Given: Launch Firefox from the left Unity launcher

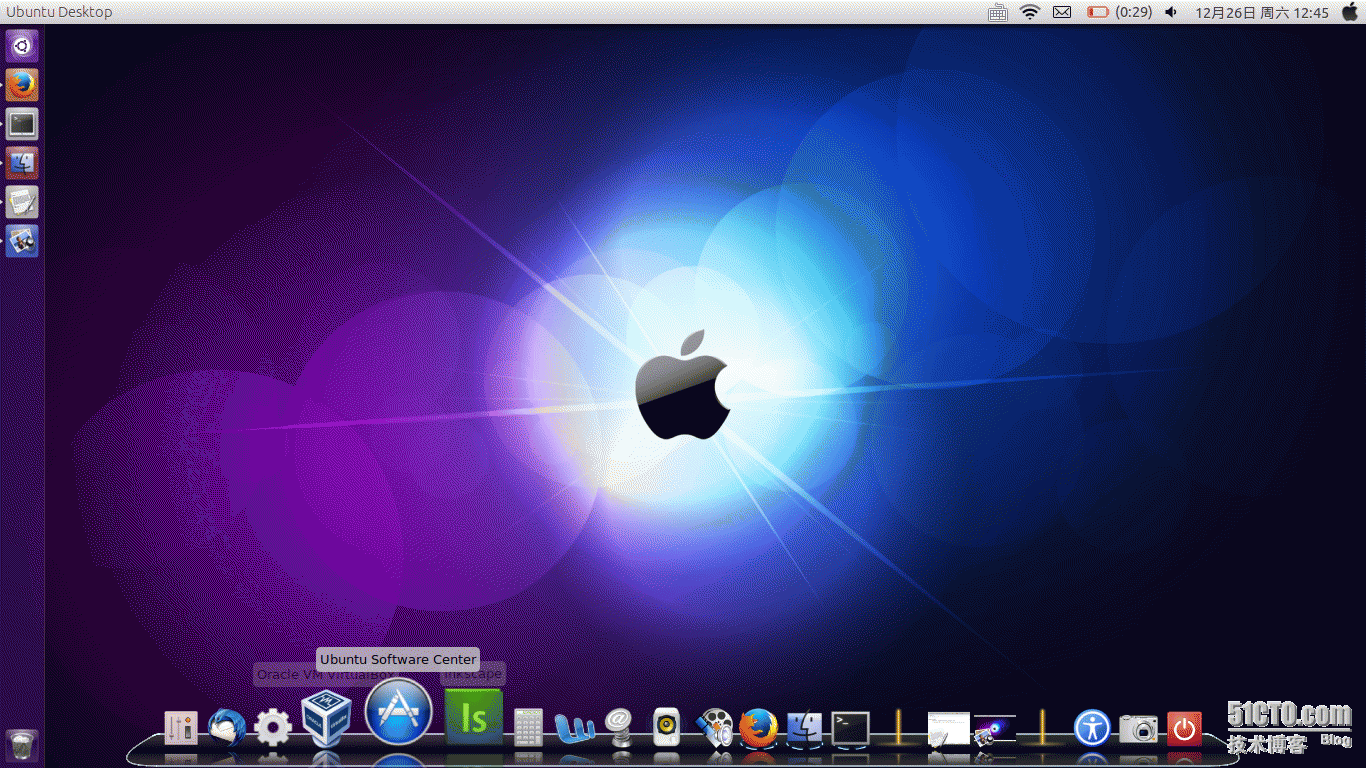Looking at the screenshot, I should [x=22, y=85].
